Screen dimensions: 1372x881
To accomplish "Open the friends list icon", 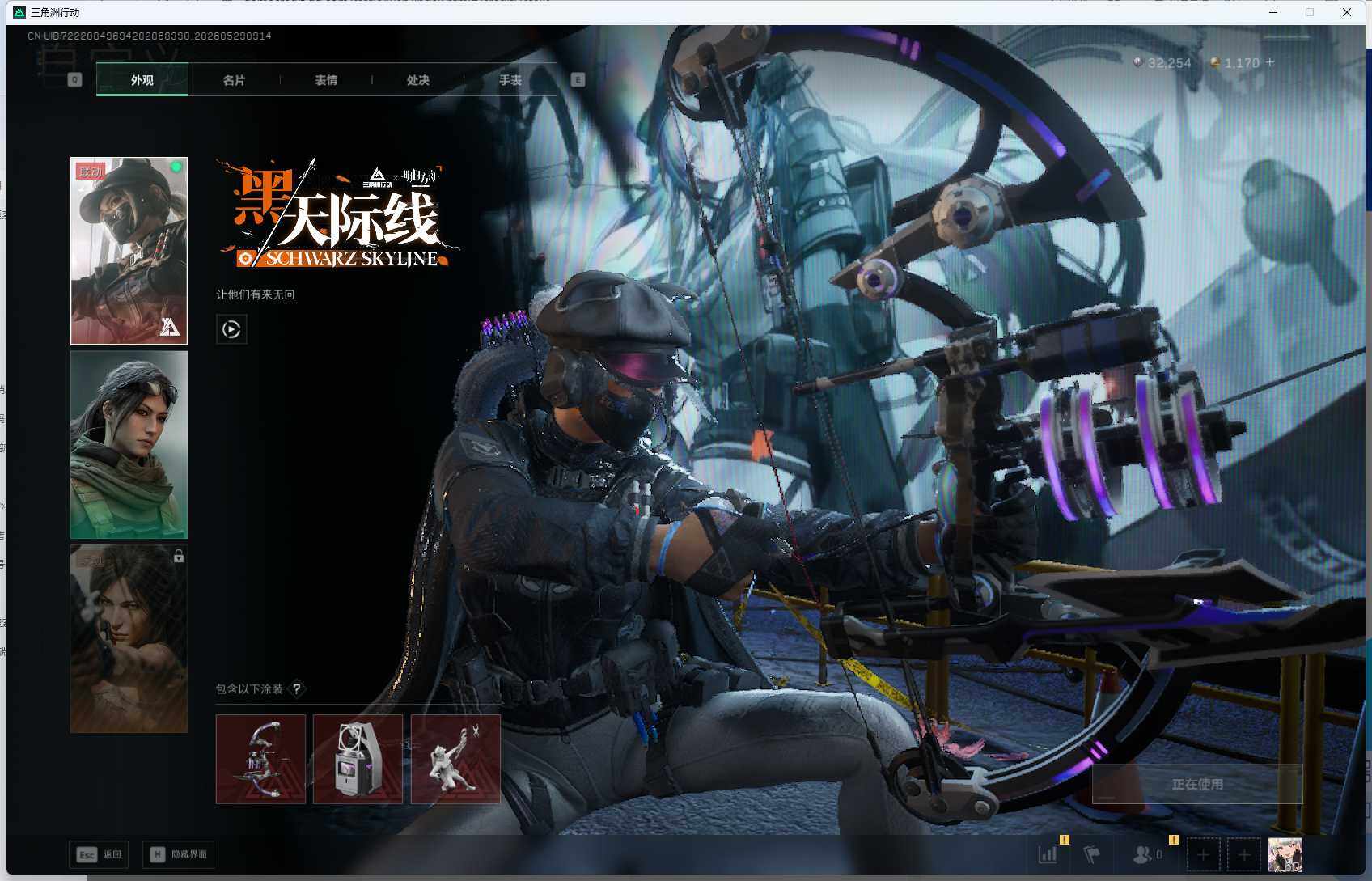I will click(1148, 854).
